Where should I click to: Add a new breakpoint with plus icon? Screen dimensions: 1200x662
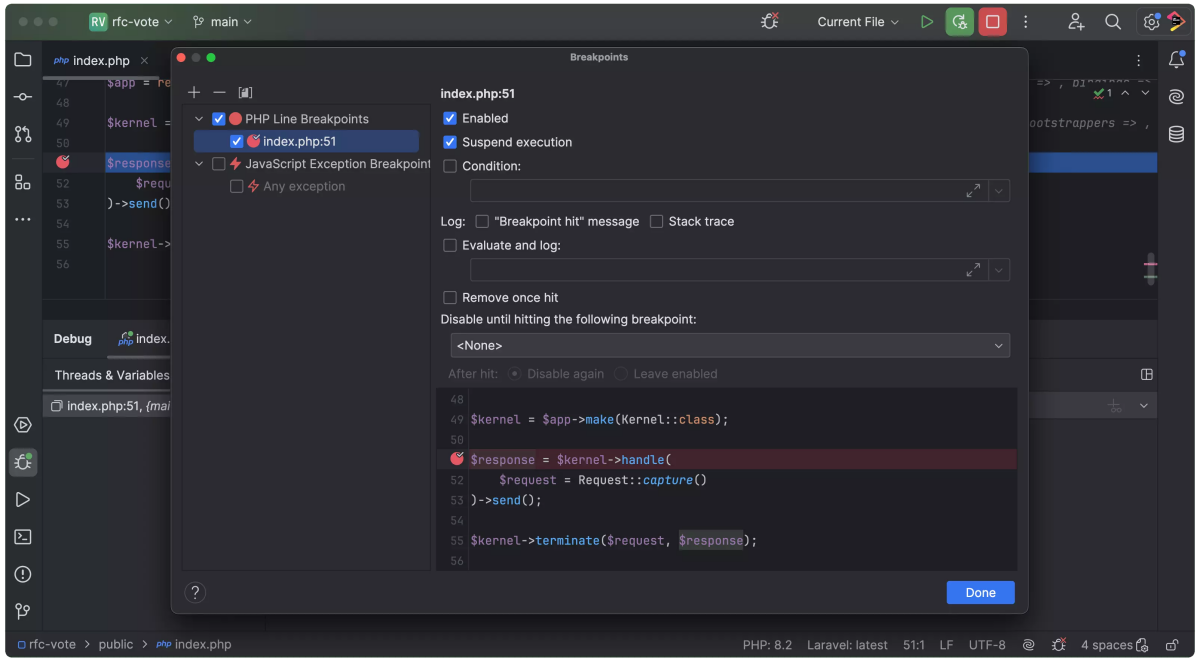194,92
